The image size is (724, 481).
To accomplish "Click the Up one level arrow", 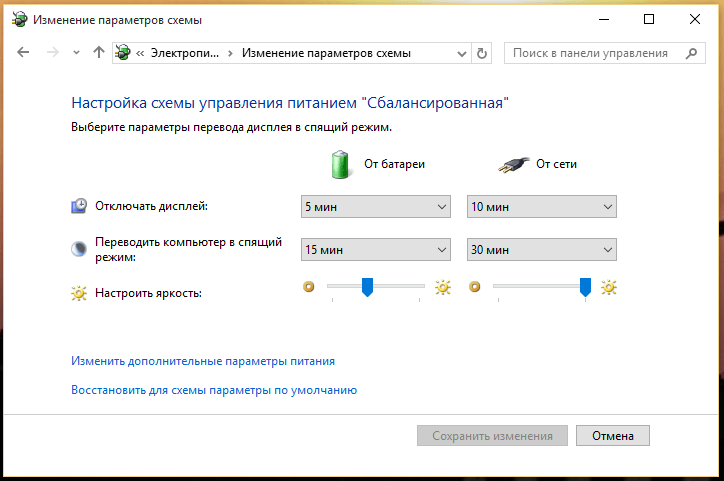I will coord(98,53).
